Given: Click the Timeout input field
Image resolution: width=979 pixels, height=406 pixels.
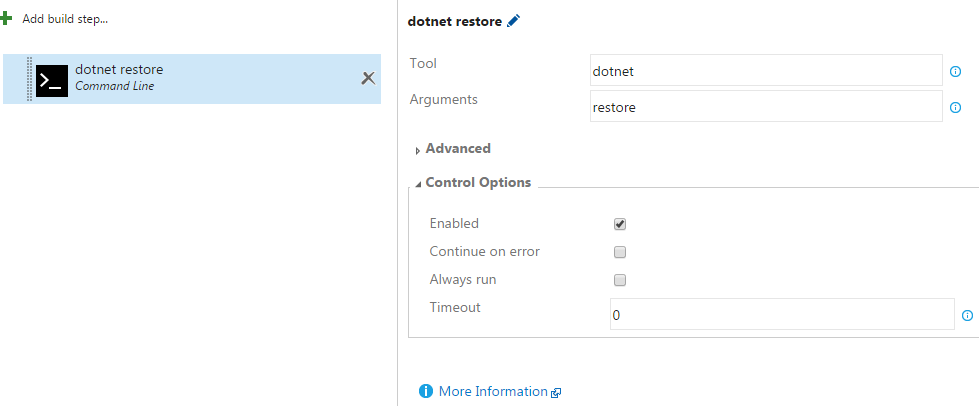Looking at the screenshot, I should (x=782, y=314).
